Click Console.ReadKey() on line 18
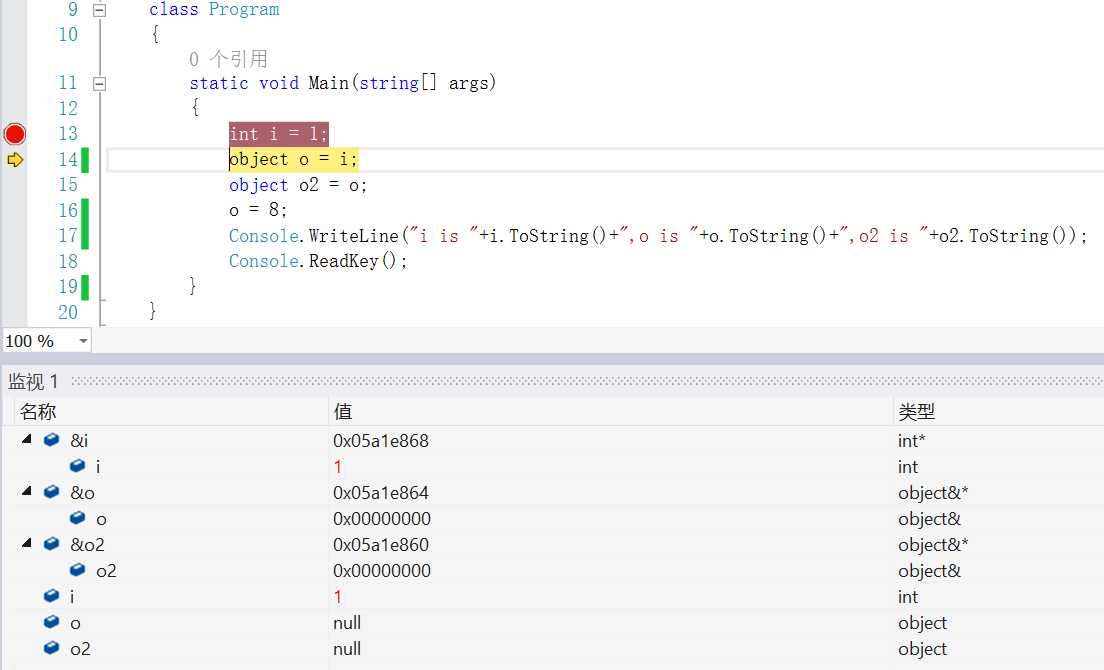Screen dimensions: 1104x670 (x=318, y=261)
